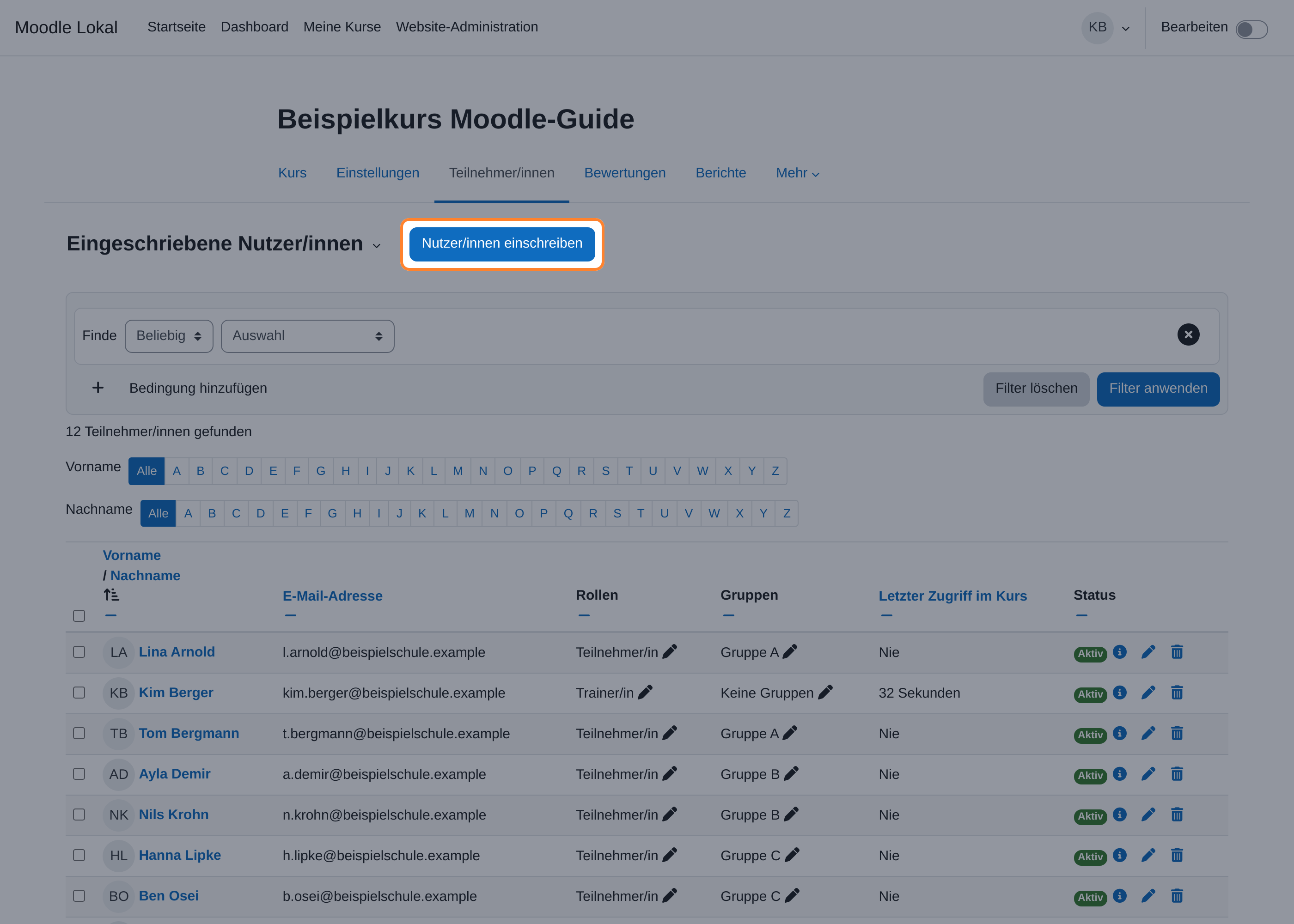This screenshot has height=924, width=1294.
Task: Click the plus icon to add a condition
Action: coord(98,388)
